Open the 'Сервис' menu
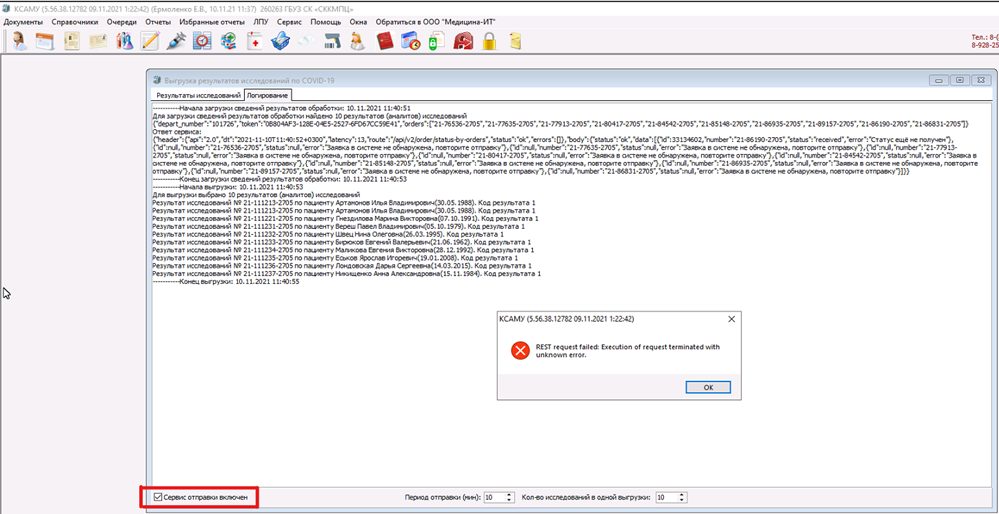 289,21
